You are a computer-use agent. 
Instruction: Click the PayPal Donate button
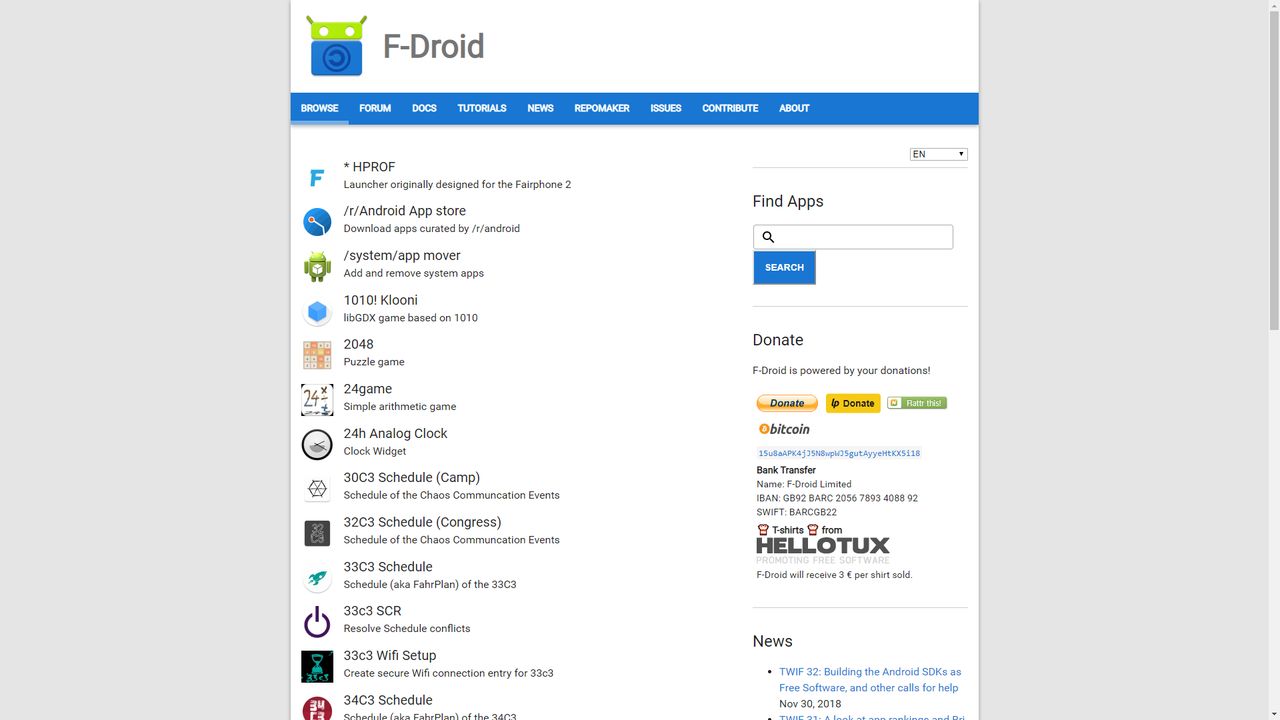coord(787,403)
